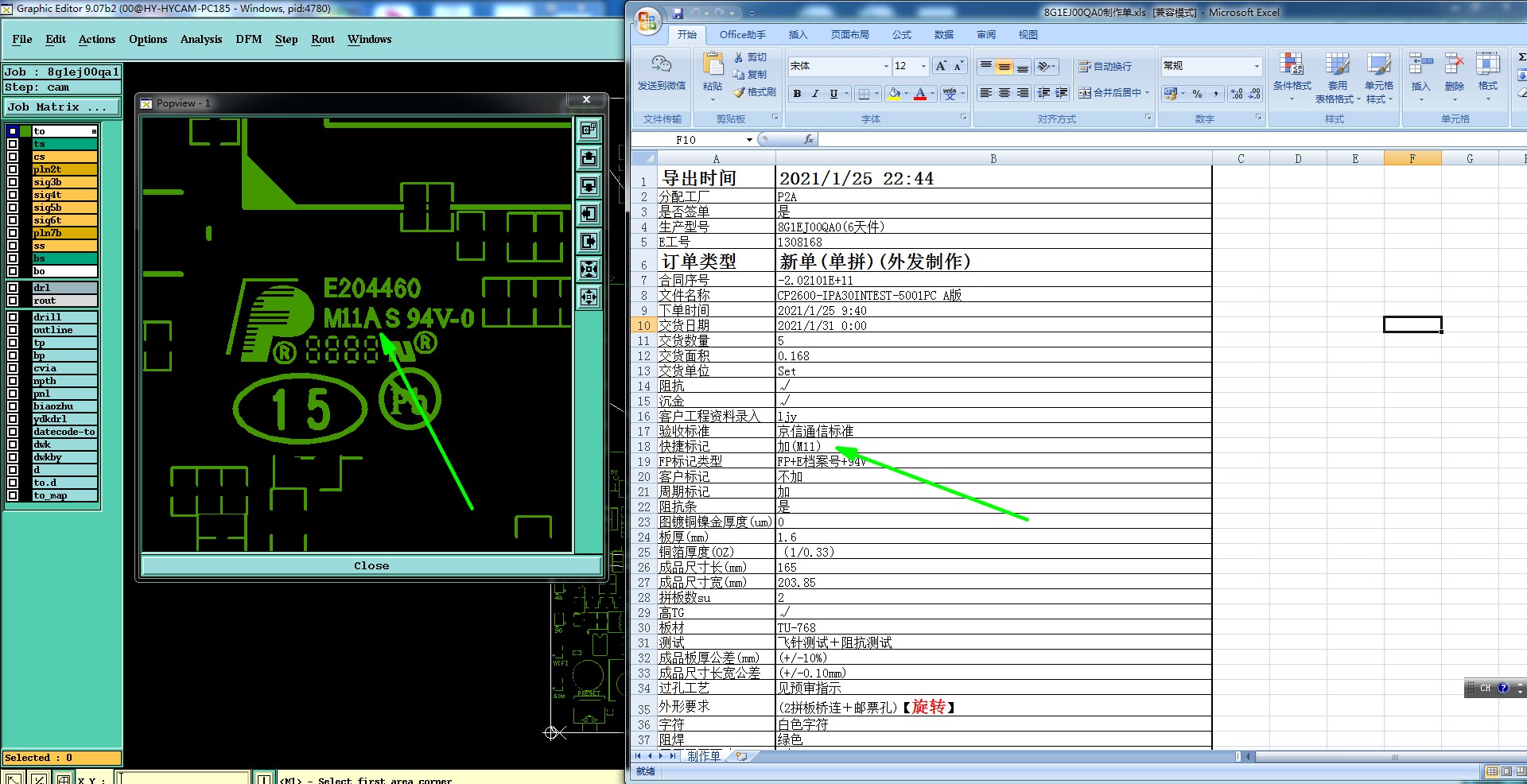
Task: Click the Underline button in Excel
Action: (x=833, y=94)
